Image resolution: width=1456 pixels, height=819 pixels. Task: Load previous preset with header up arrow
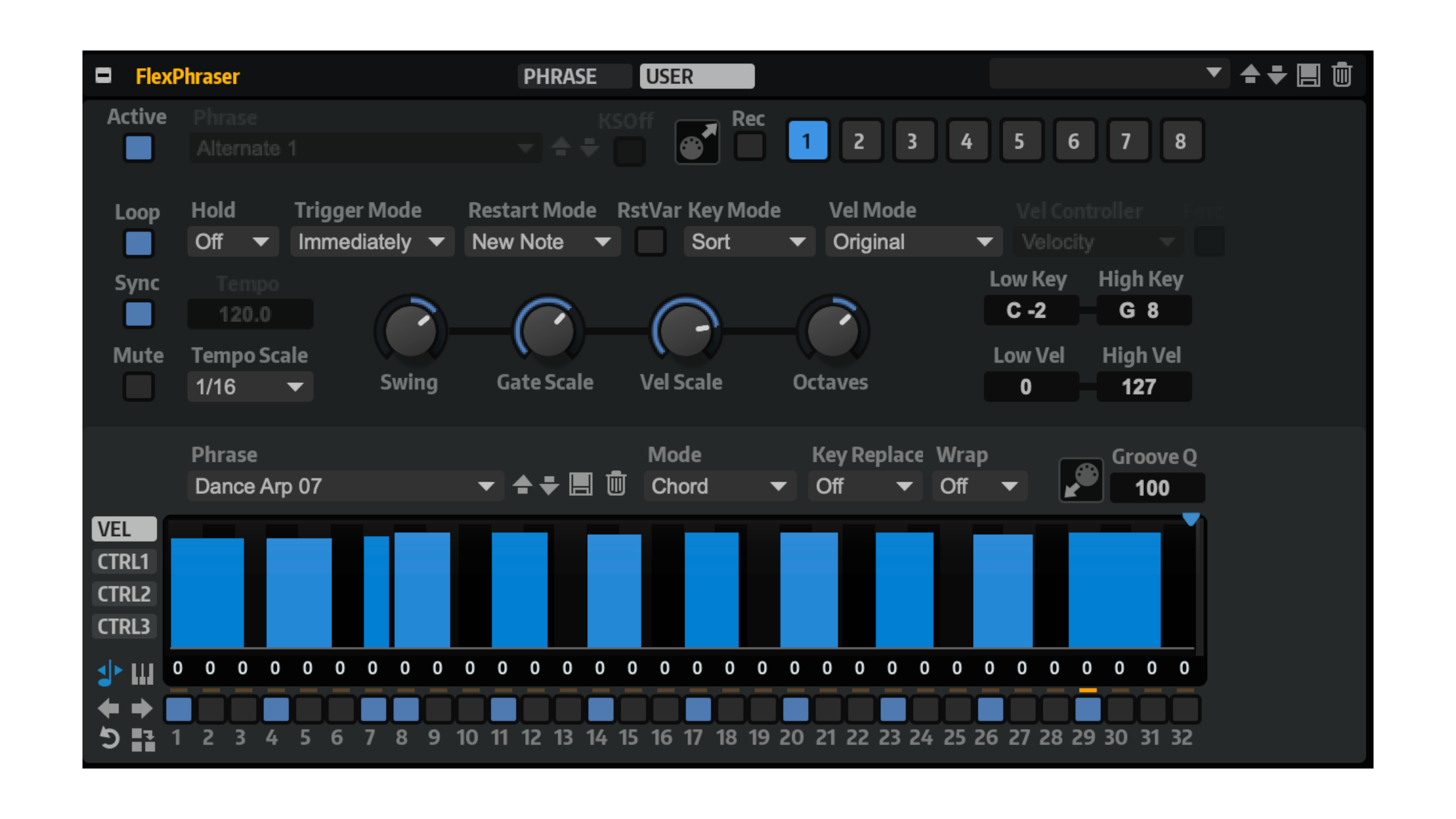(1250, 75)
